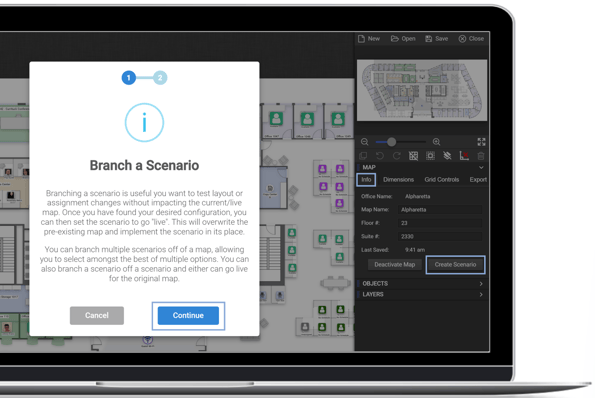This screenshot has height=398, width=595.
Task: Toggle the snap-to-grid icon
Action: 430,156
